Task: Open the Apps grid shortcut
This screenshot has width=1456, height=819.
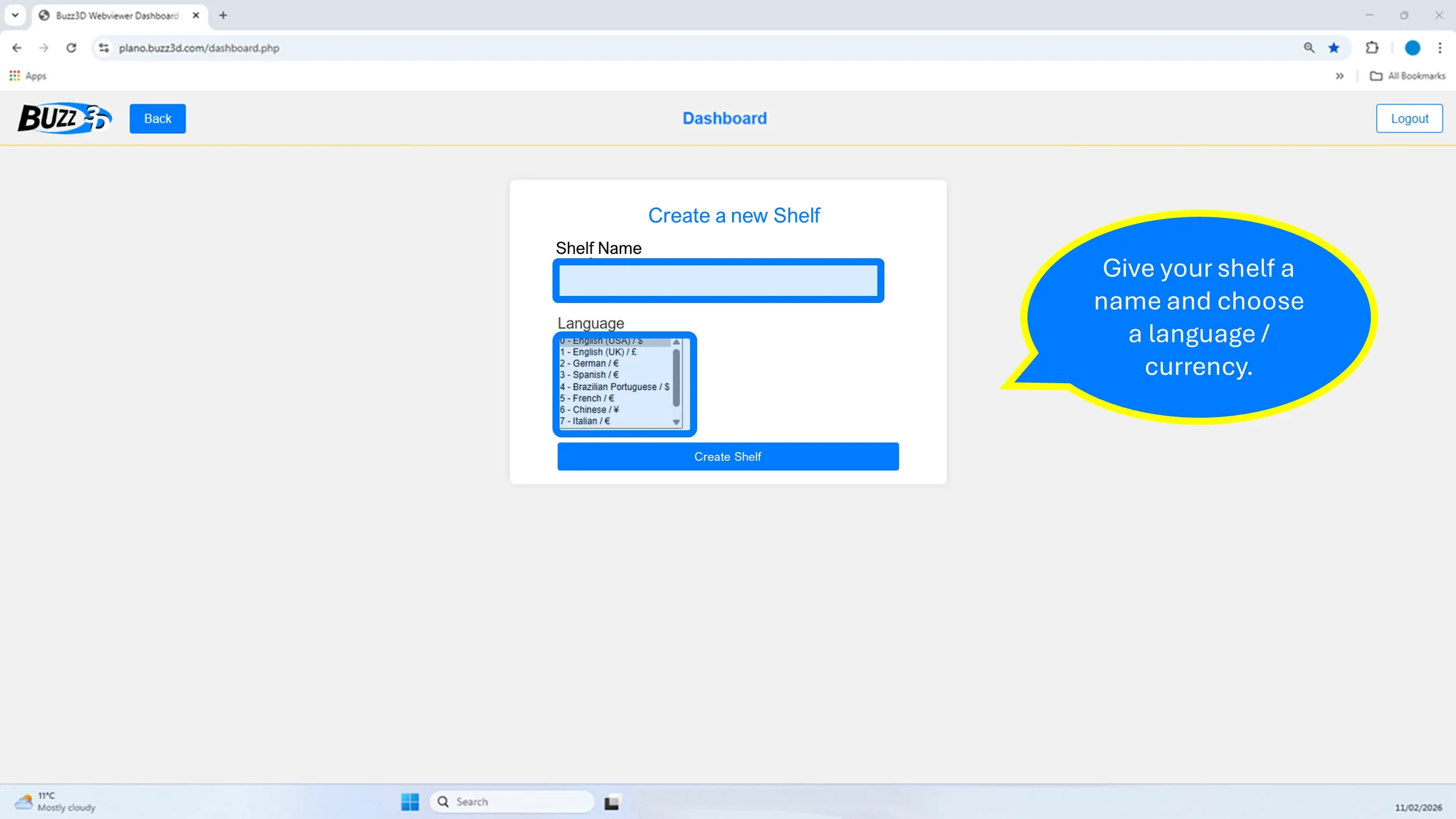Action: pos(27,76)
